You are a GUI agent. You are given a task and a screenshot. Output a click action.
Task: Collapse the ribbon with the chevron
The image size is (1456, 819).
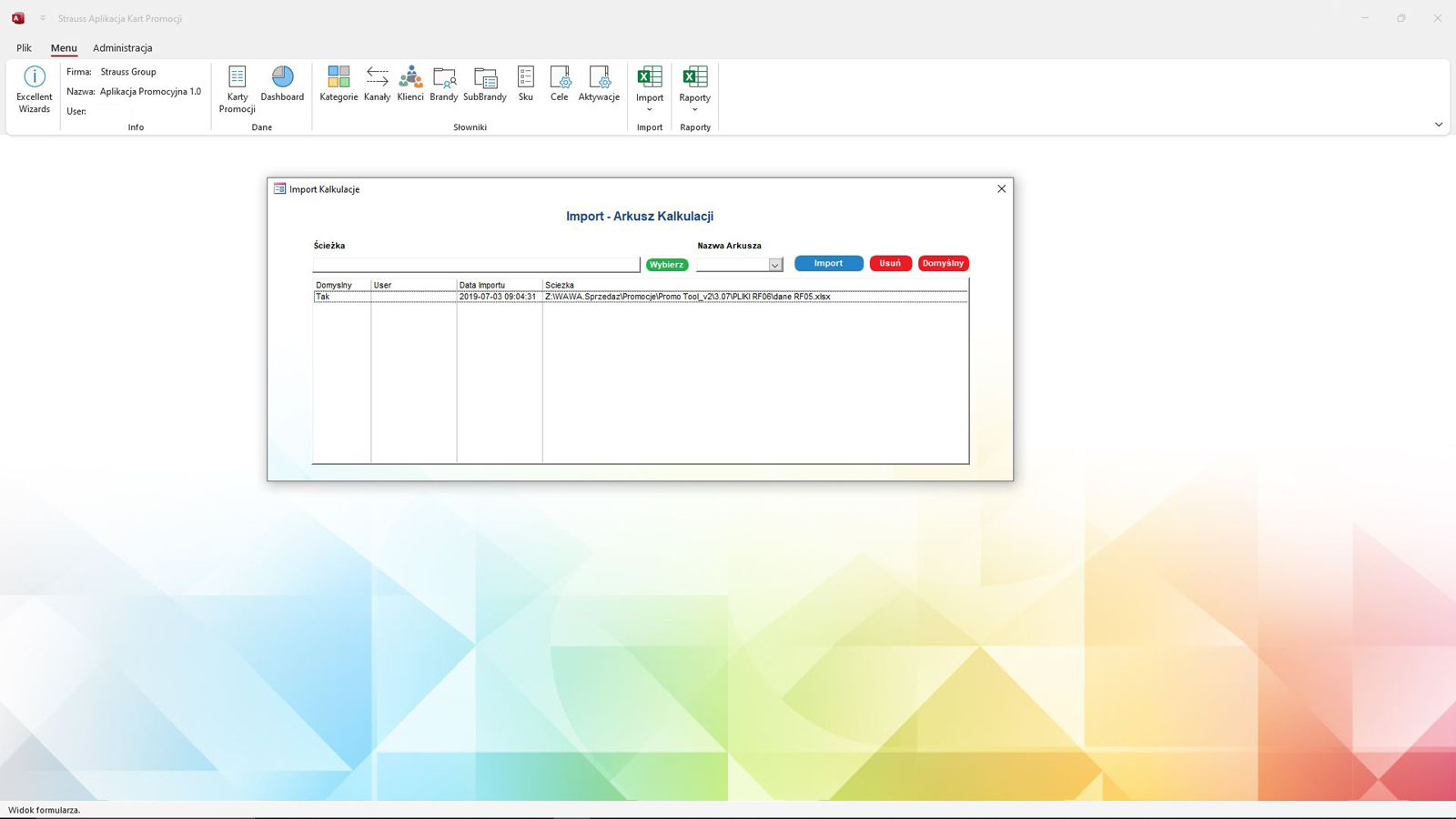point(1439,125)
